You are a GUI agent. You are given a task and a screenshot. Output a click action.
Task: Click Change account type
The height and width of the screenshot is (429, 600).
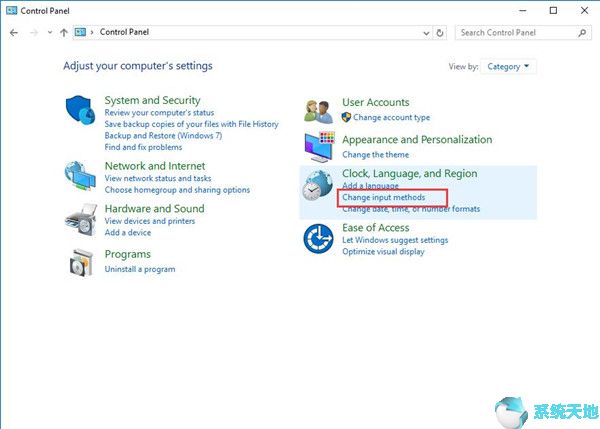tap(391, 117)
